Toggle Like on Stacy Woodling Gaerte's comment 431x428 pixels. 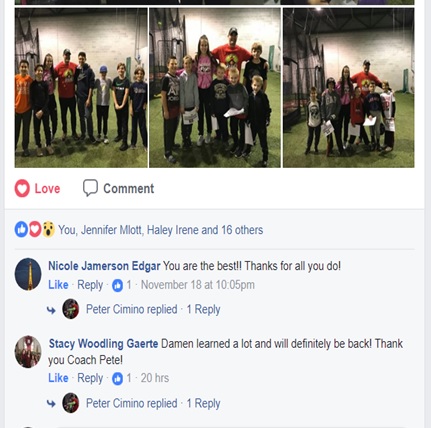click(x=58, y=378)
